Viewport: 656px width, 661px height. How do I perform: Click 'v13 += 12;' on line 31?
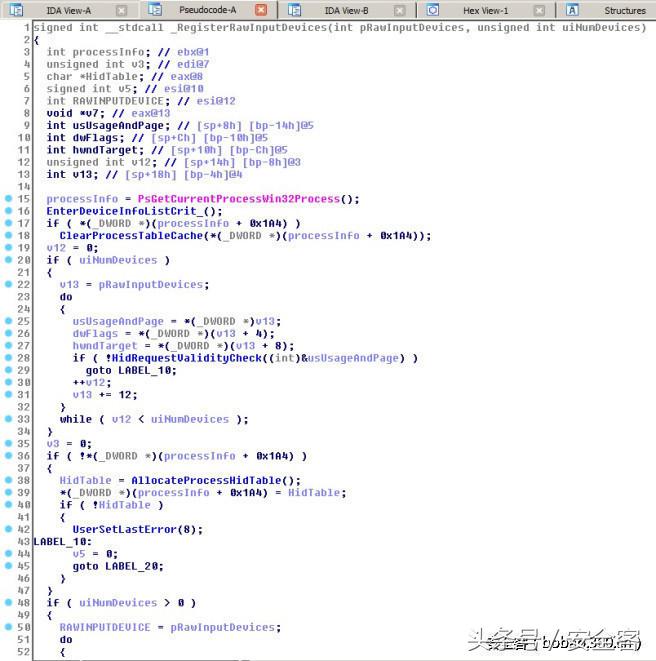click(105, 395)
